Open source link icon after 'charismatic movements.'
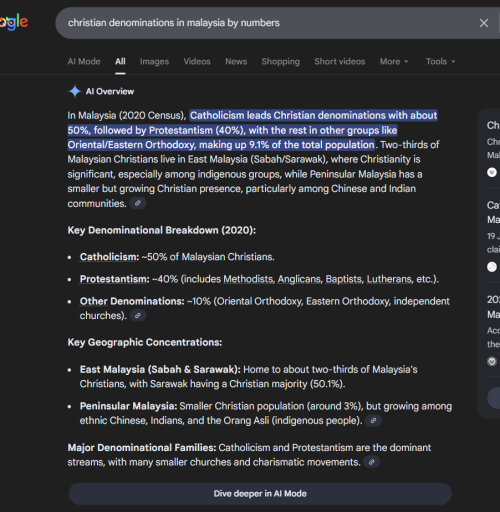Image resolution: width=500 pixels, height=512 pixels. [x=372, y=462]
